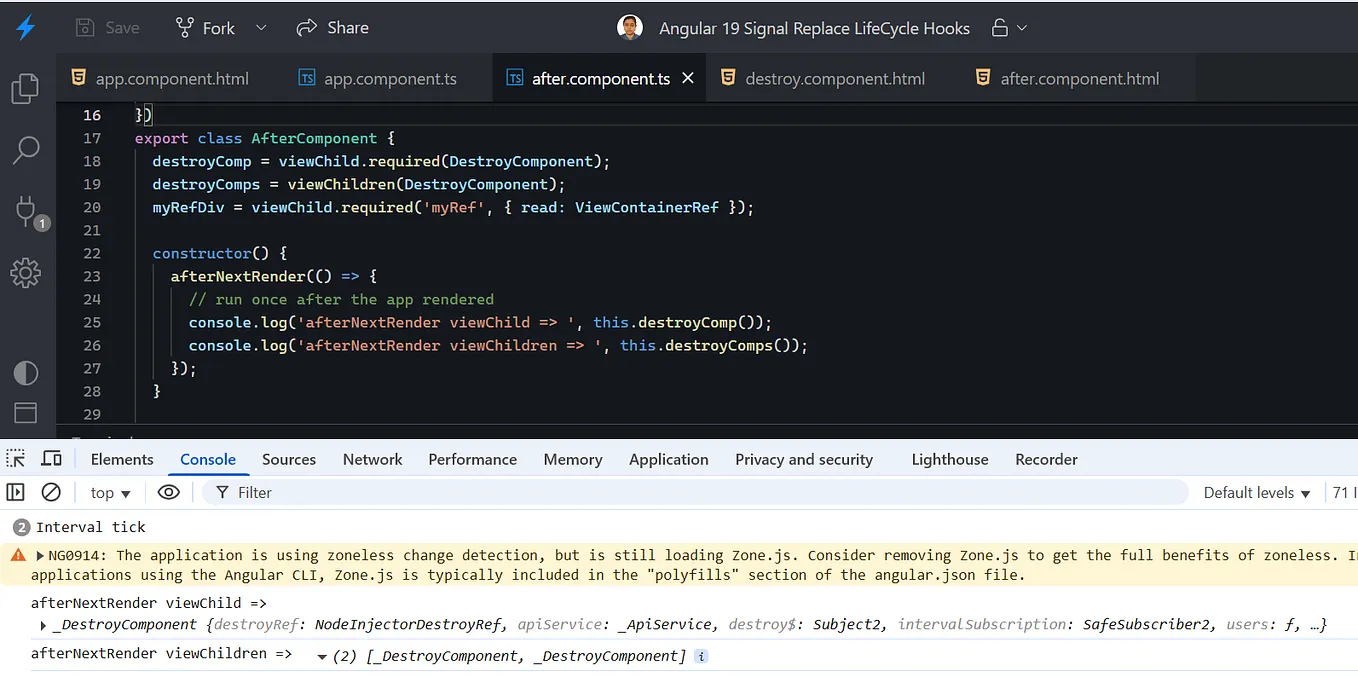The image size is (1358, 678).
Task: Click the StackBlitz lightning bolt logo
Action: (26, 28)
